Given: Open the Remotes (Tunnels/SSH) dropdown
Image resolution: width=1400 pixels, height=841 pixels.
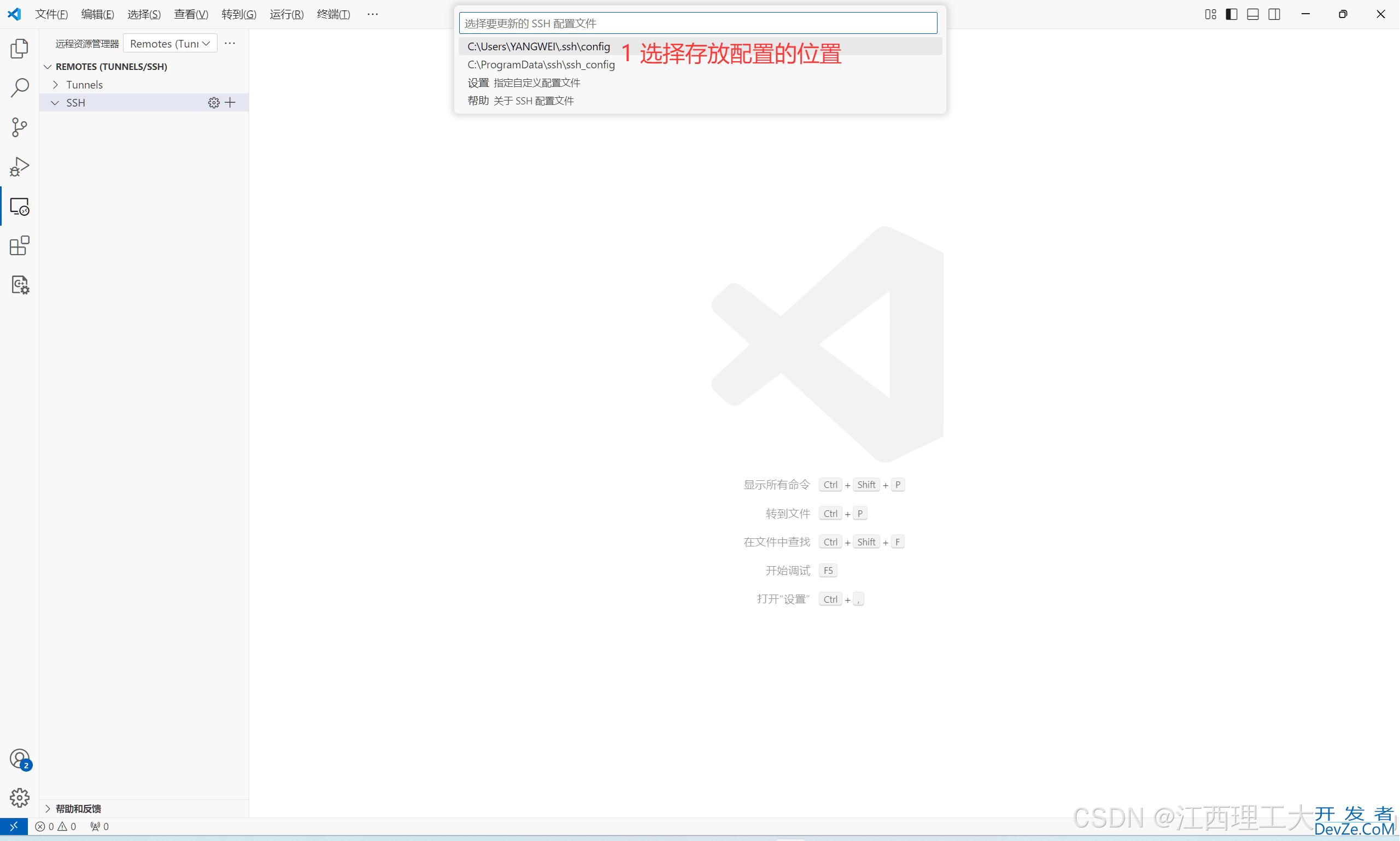Looking at the screenshot, I should [x=170, y=44].
